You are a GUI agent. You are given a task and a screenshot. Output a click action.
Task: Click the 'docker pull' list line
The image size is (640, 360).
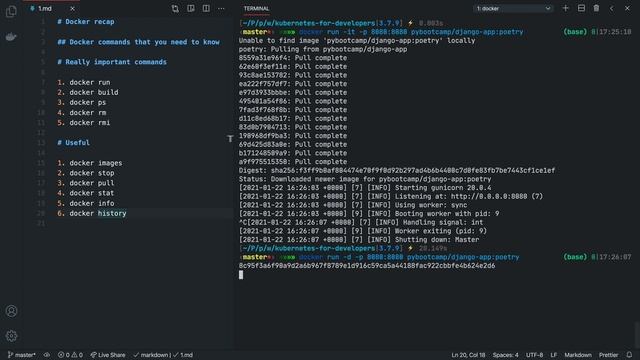point(86,183)
